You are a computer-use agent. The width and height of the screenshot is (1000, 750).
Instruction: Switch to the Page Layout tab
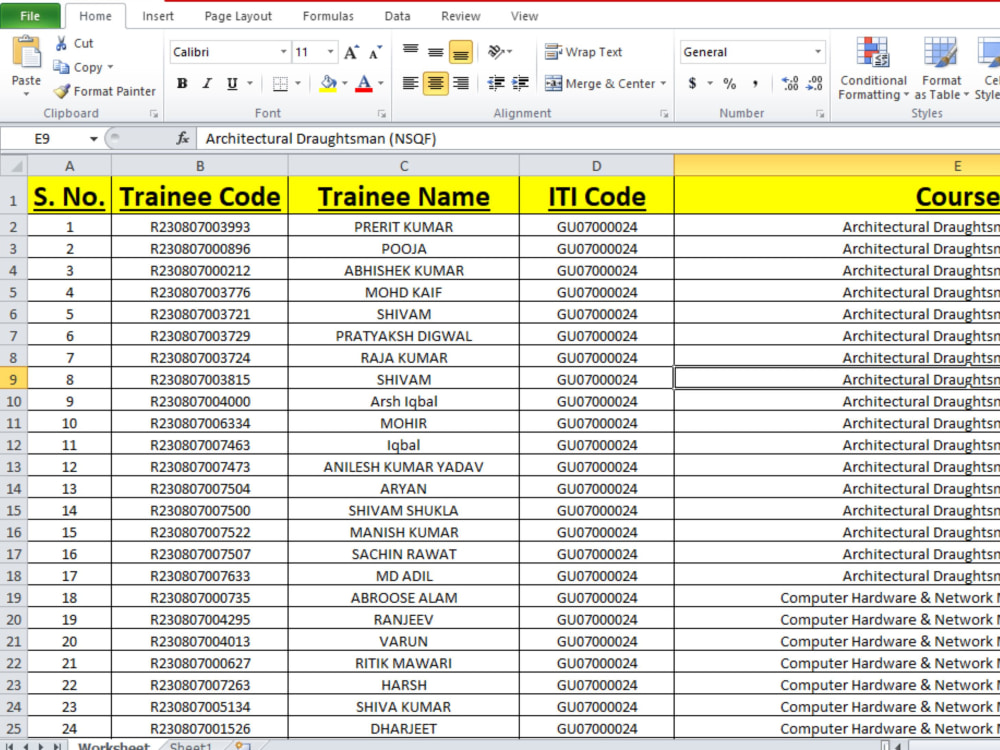coord(238,16)
